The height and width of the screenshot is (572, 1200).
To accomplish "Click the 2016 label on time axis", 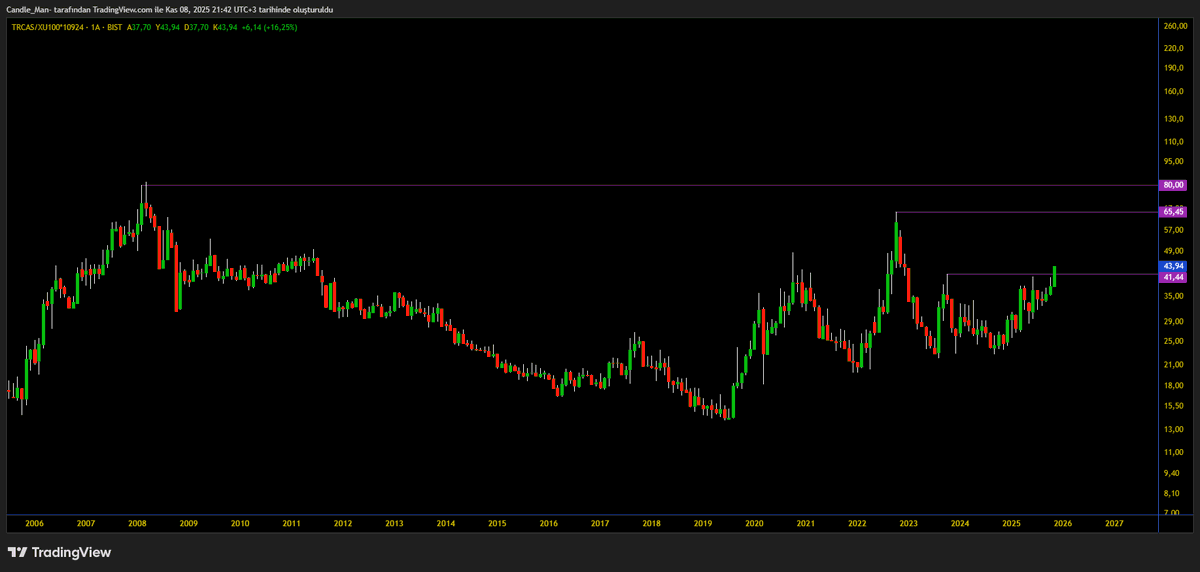I will click(549, 523).
